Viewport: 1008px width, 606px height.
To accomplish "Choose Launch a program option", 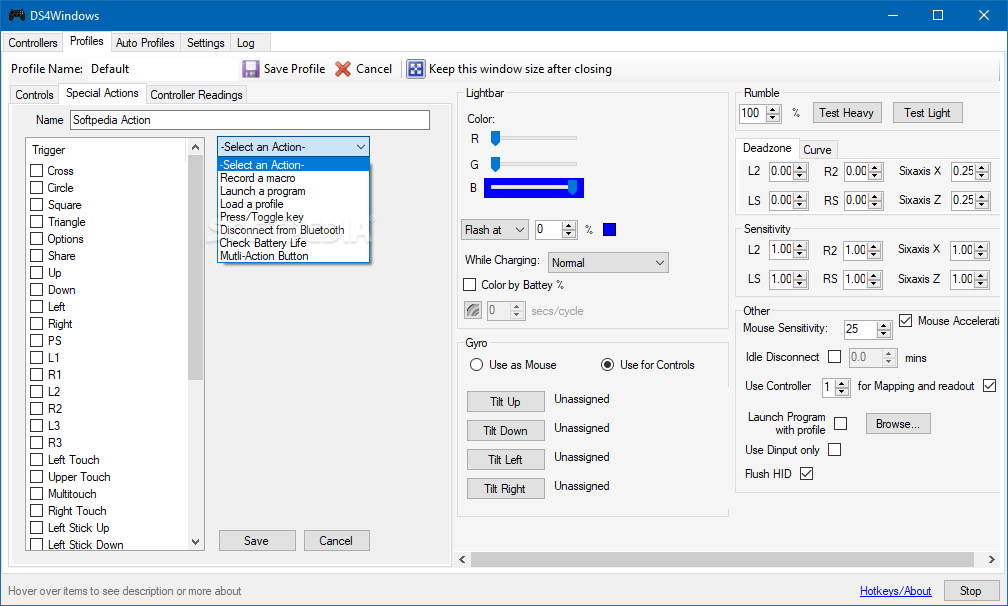I will coord(293,191).
